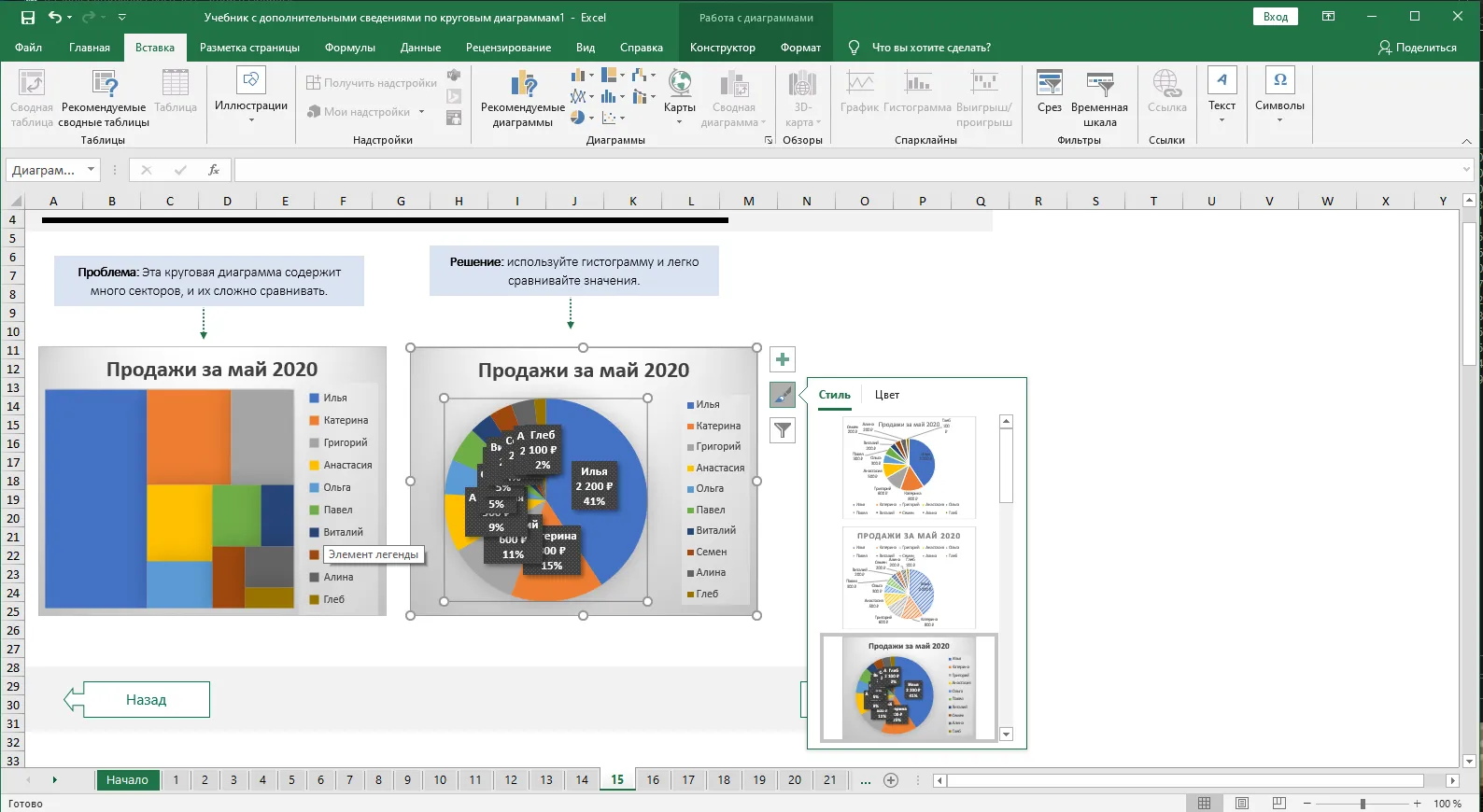The width and height of the screenshot is (1483, 812).
Task: Click the Назад button
Action: (147, 699)
